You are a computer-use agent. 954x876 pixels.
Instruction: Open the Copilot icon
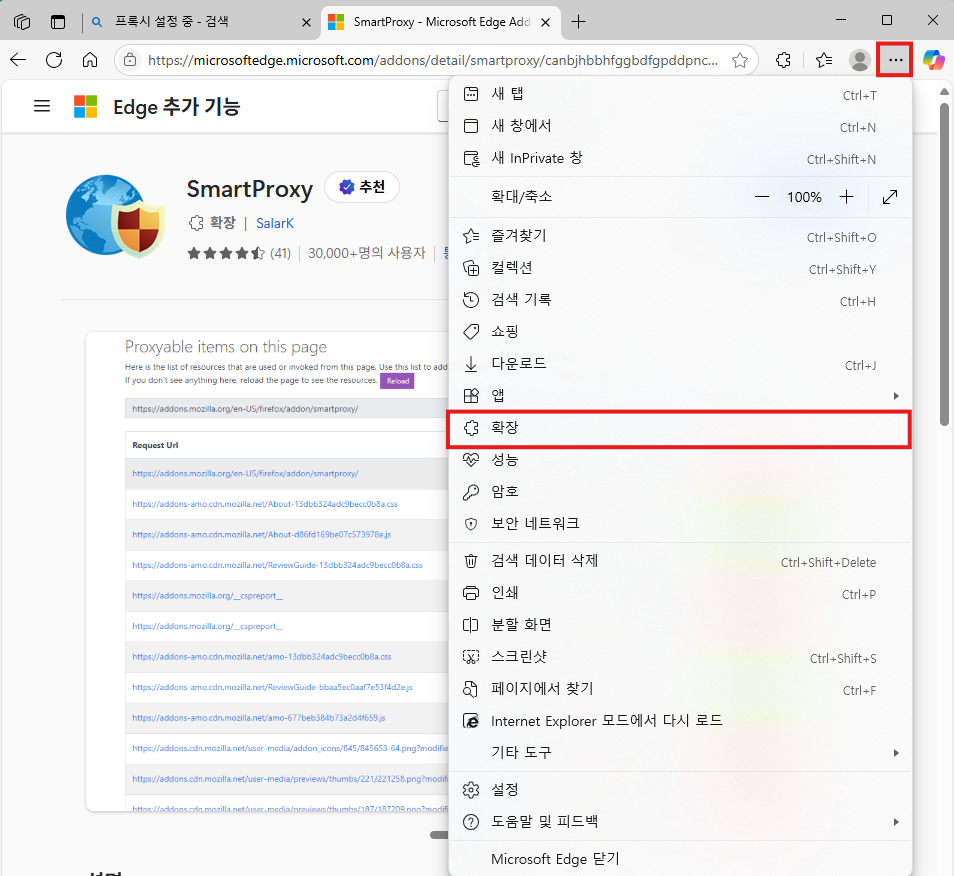pyautogui.click(x=934, y=60)
